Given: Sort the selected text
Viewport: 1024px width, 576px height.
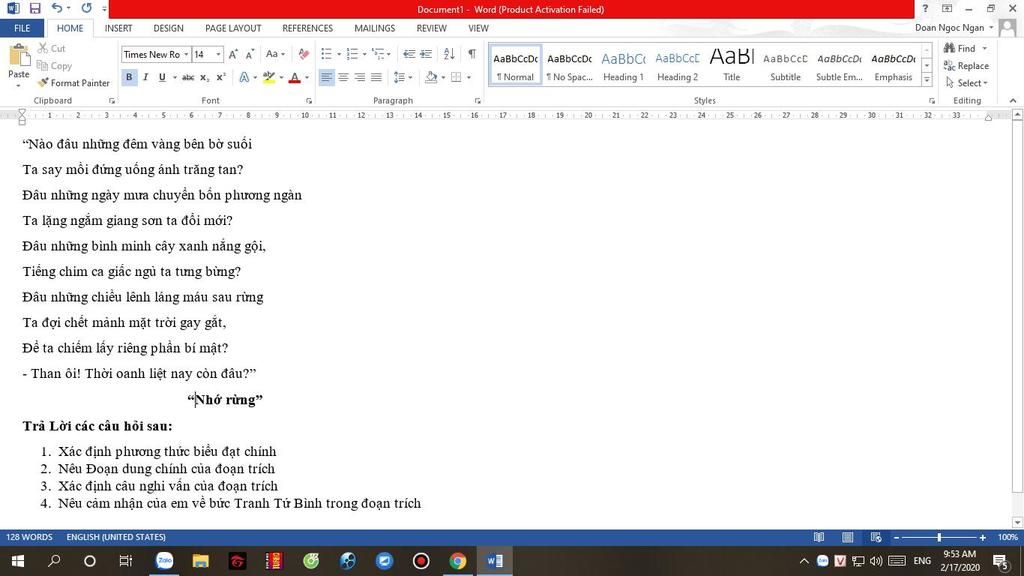Looking at the screenshot, I should [449, 54].
